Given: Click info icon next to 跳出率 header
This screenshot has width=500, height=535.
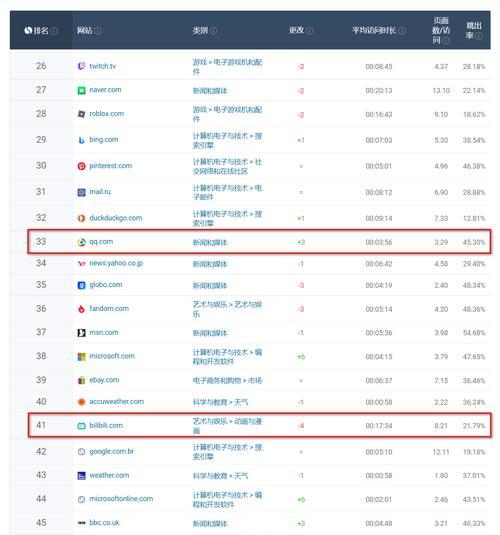Looking at the screenshot, I should (478, 36).
